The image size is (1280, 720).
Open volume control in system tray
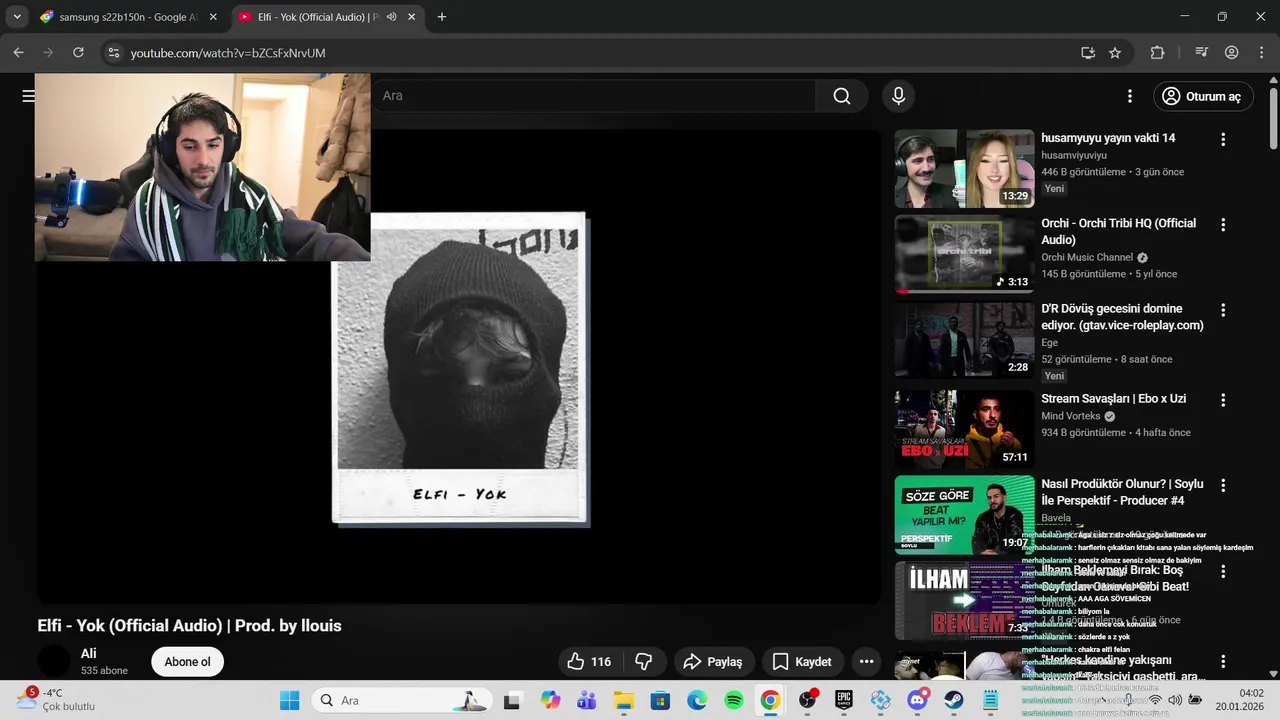point(1175,700)
